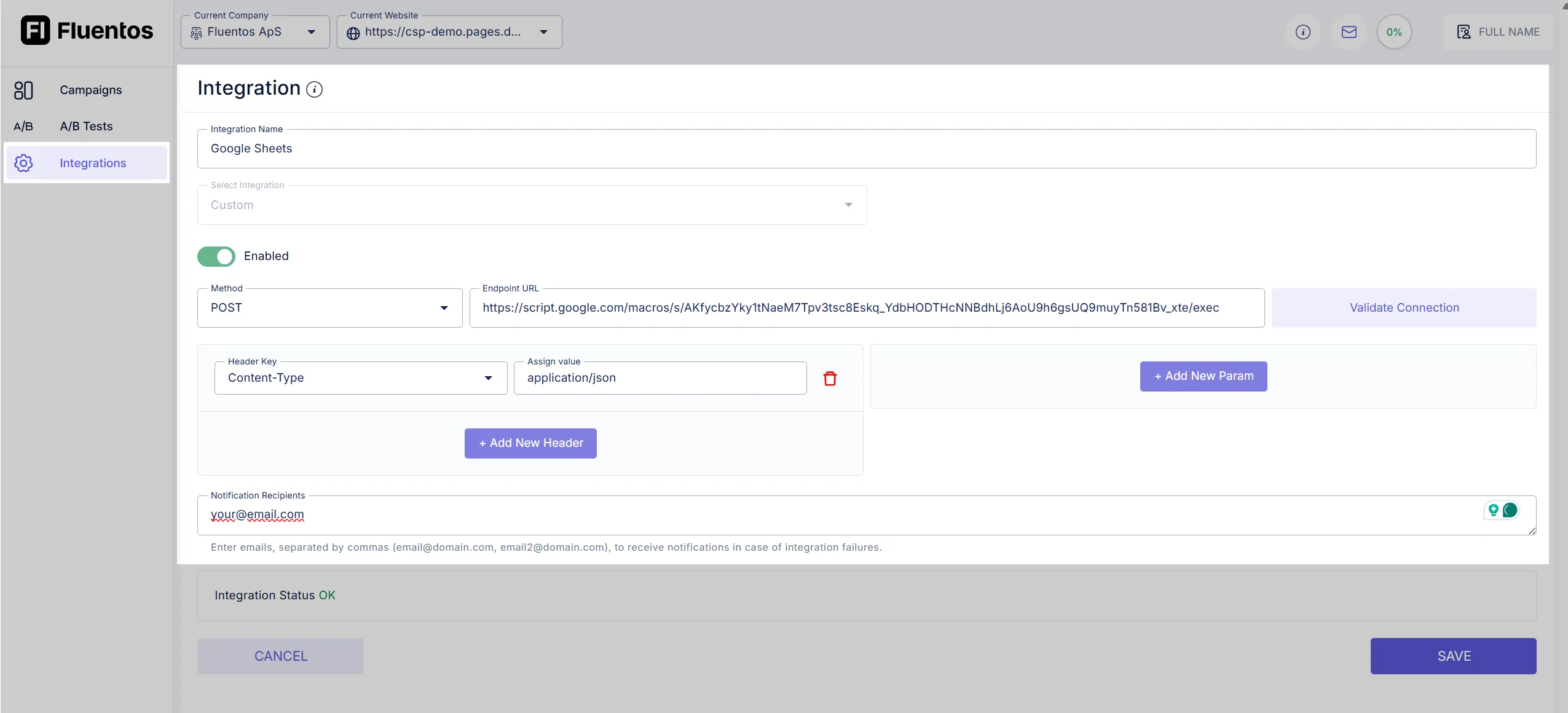Click the globe icon in Current Website field
Image resolution: width=1568 pixels, height=713 pixels.
coord(353,33)
